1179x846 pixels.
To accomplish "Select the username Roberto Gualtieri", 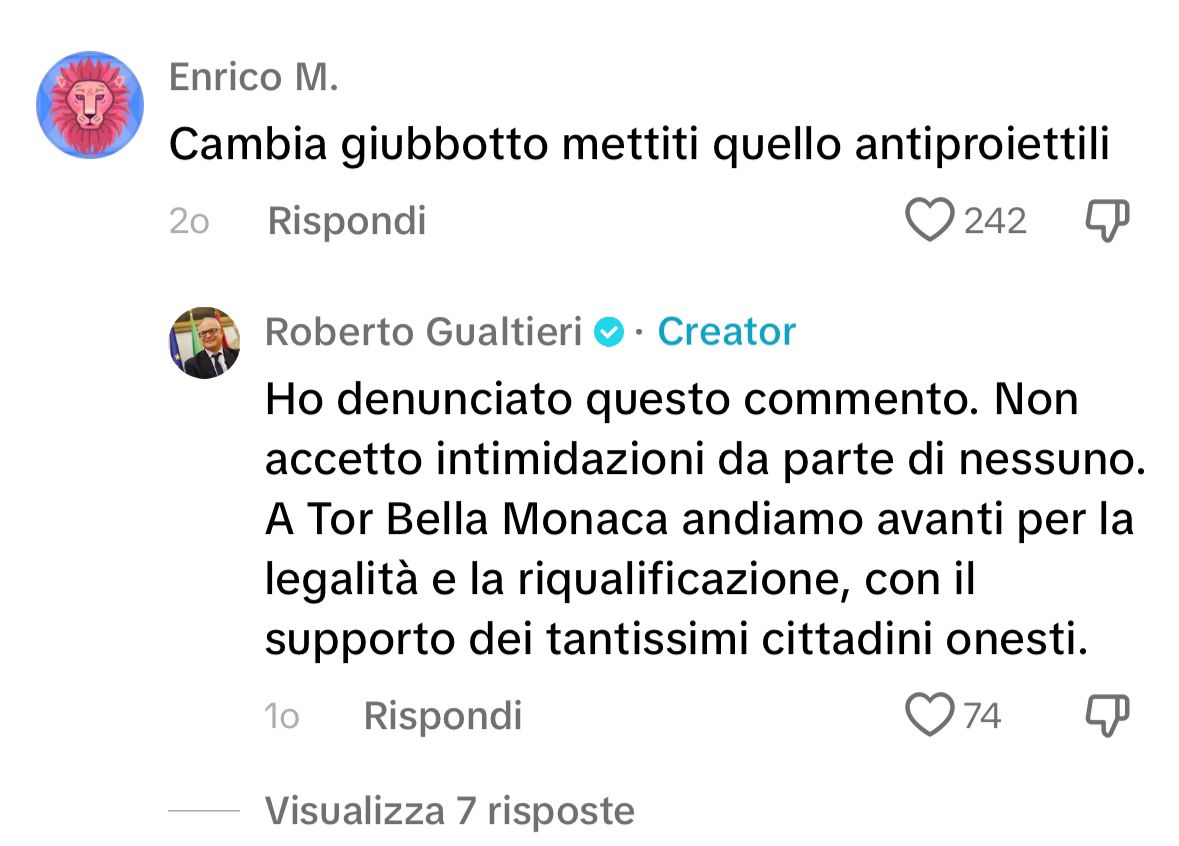I will pos(424,331).
